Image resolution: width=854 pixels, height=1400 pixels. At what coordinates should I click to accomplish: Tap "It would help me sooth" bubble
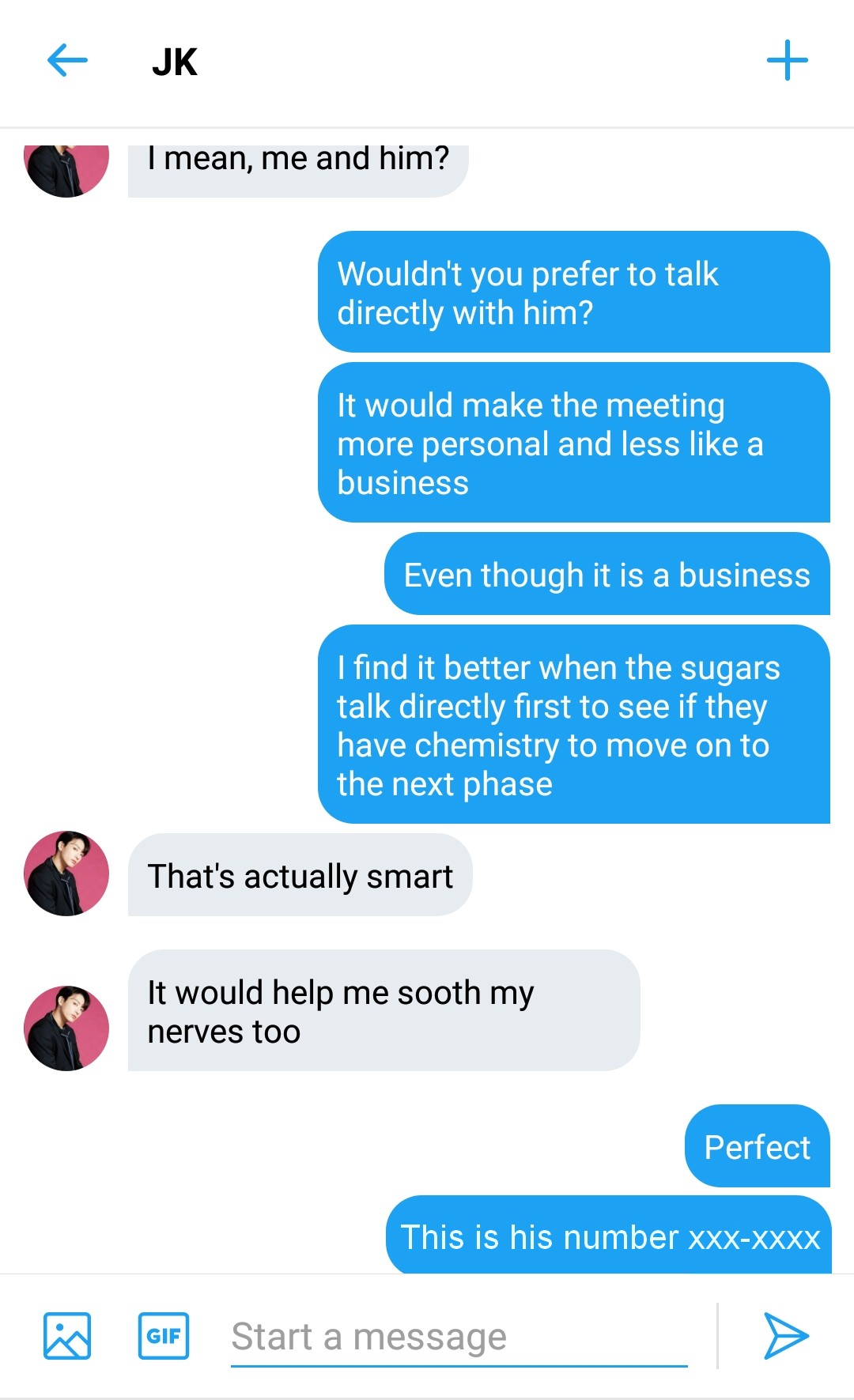coord(384,1011)
